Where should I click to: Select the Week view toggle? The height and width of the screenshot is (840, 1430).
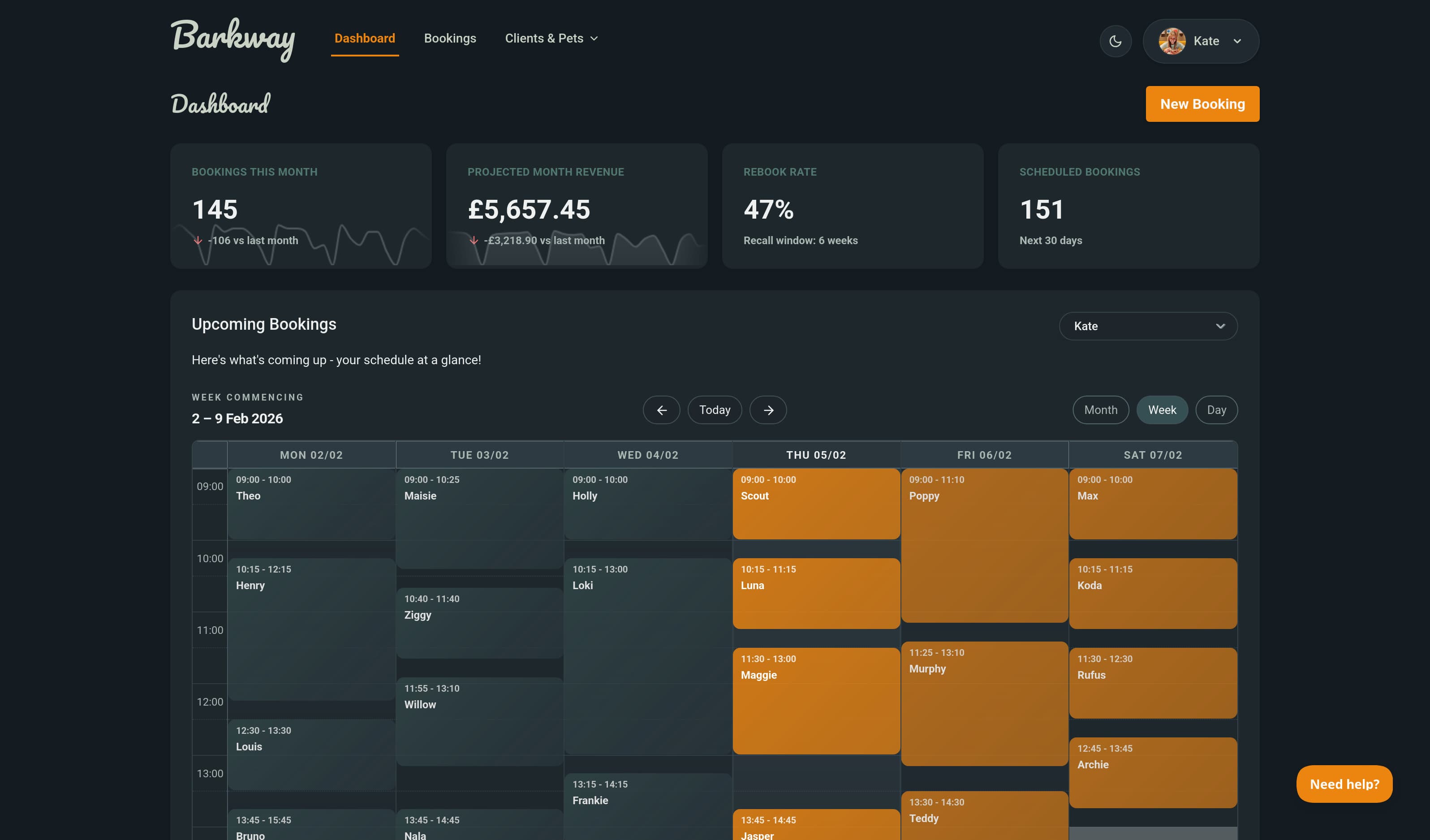point(1162,410)
